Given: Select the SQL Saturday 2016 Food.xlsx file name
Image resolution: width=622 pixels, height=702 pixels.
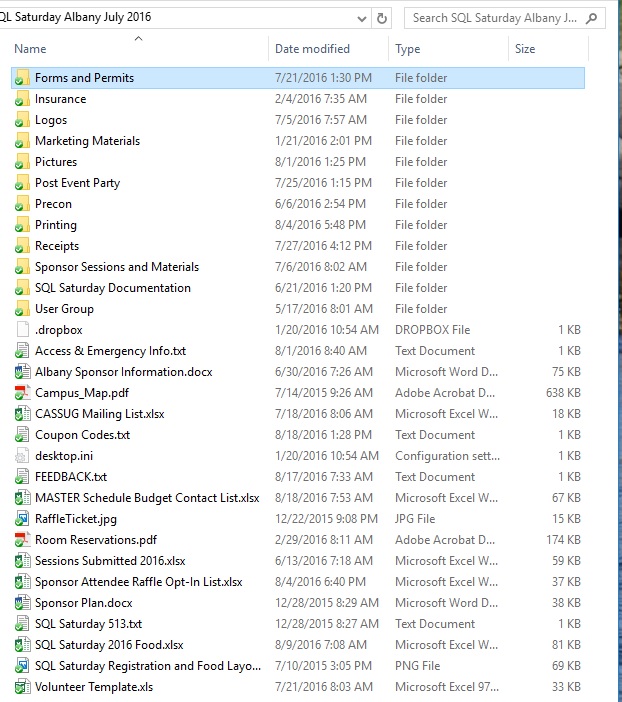Looking at the screenshot, I should point(109,645).
